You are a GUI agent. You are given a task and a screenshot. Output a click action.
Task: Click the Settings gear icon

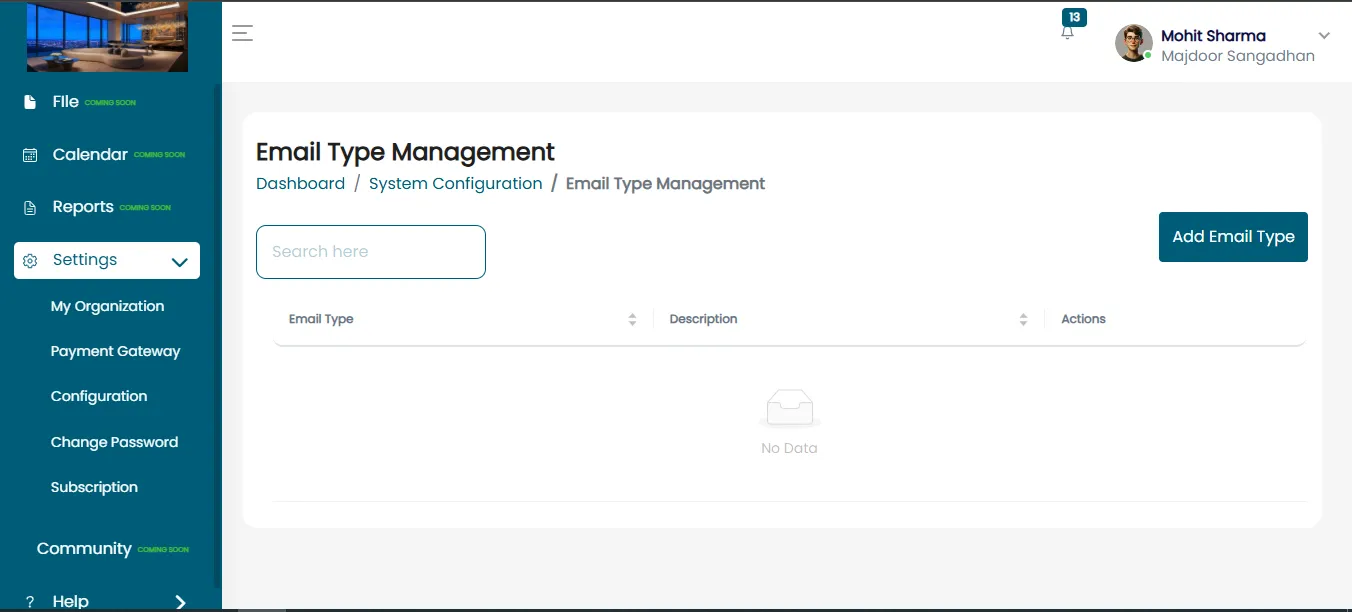tap(30, 260)
